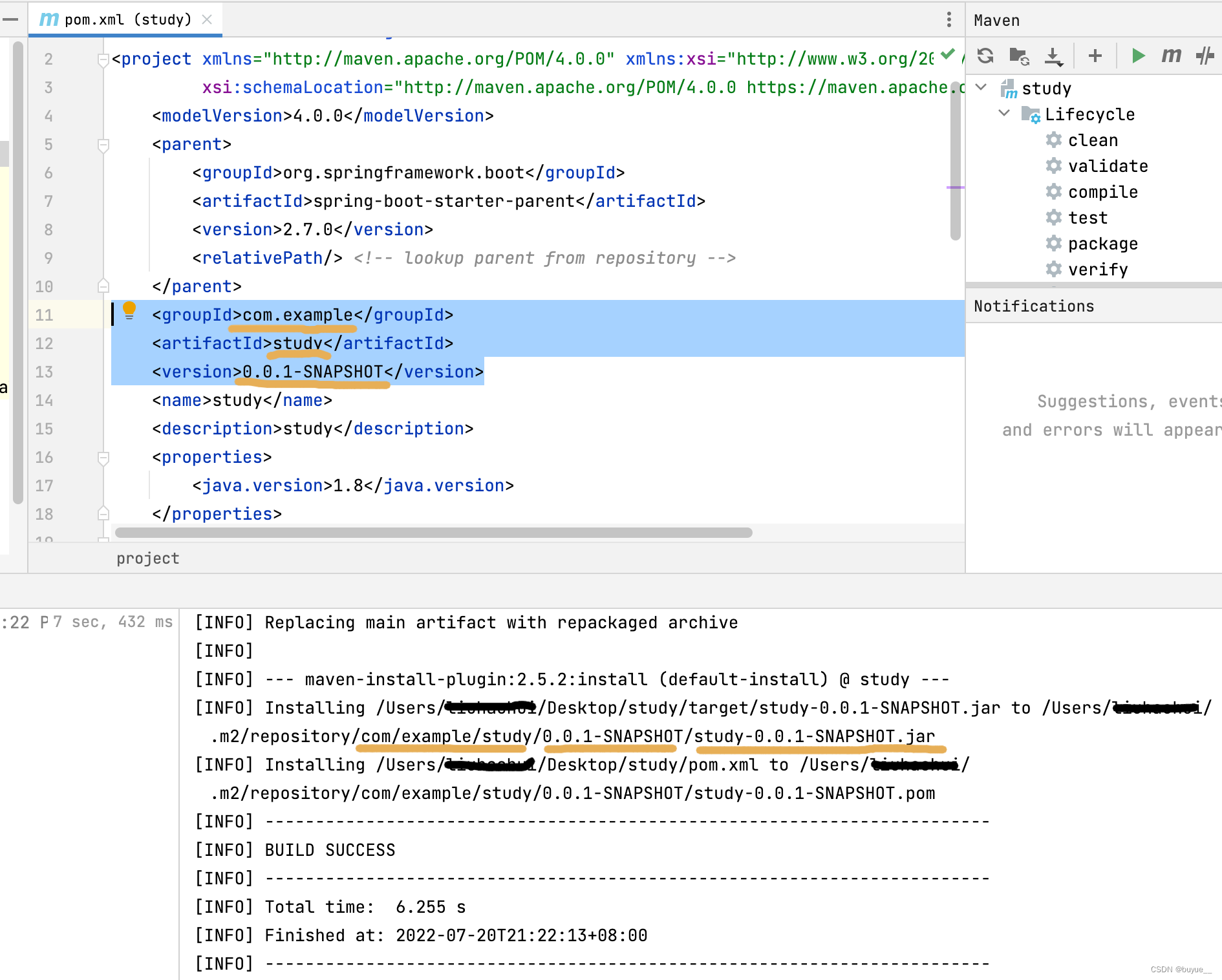Screen dimensions: 1222x980
Task: Click the BUILD SUCCESS log line
Action: point(330,850)
